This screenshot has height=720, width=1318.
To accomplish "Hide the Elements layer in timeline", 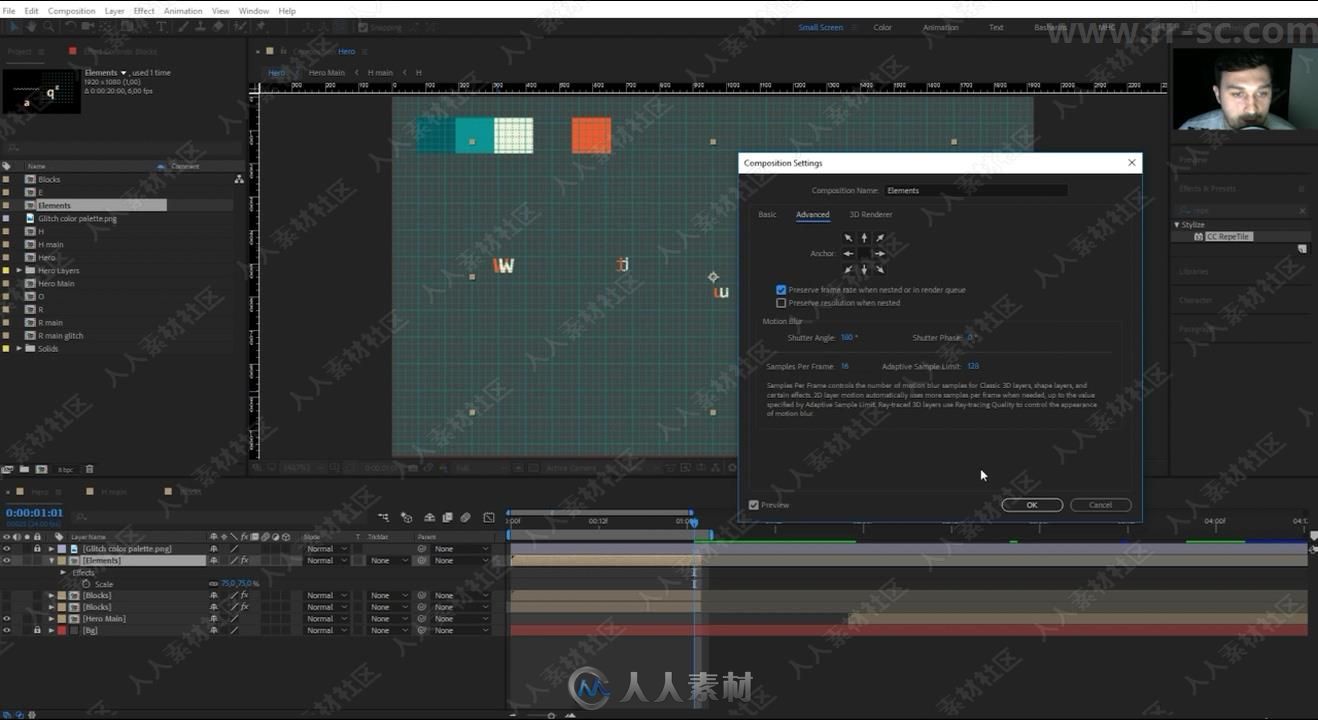I will 7,561.
